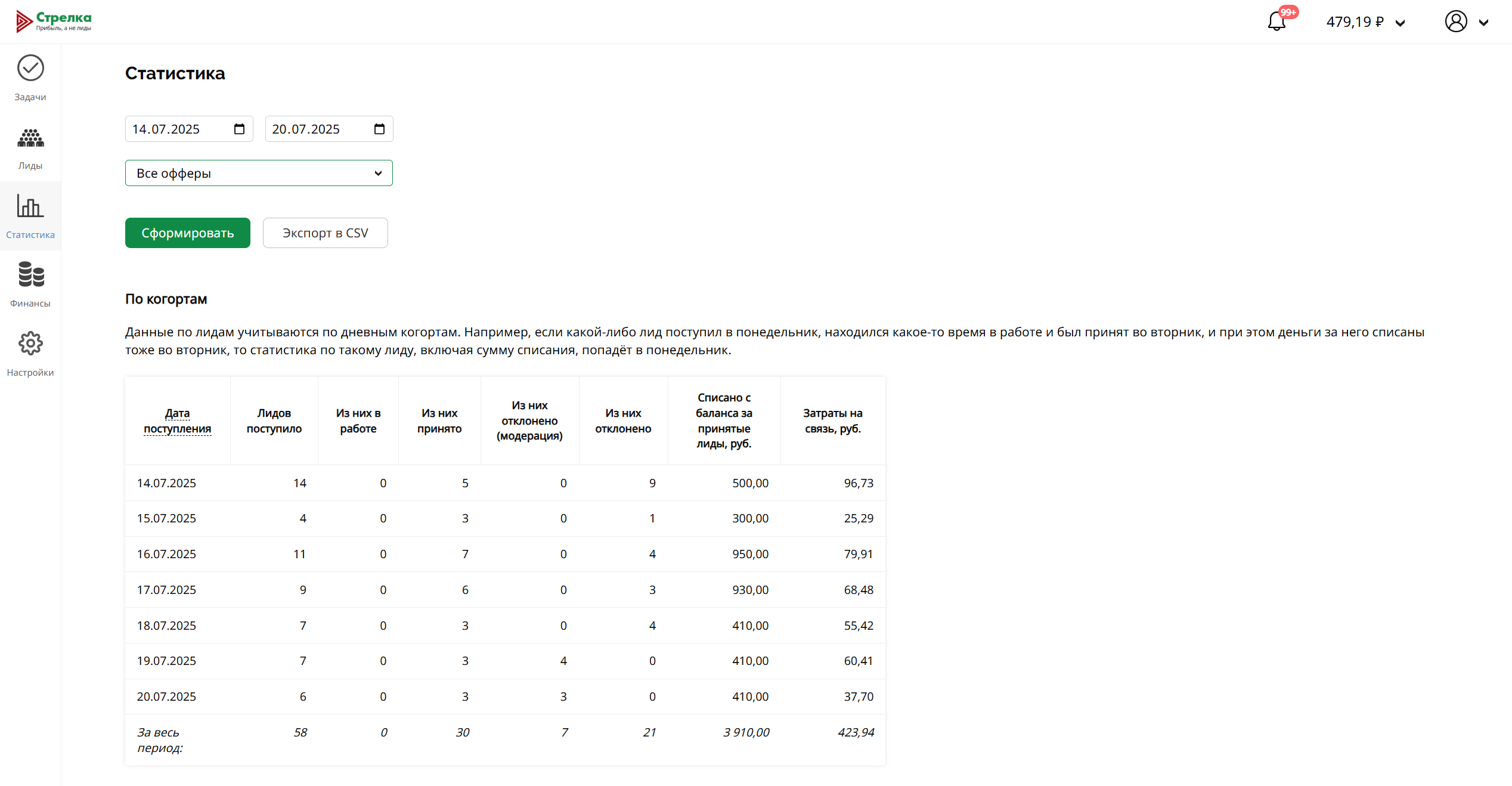
Task: Click the За весь период totals row
Action: point(504,739)
